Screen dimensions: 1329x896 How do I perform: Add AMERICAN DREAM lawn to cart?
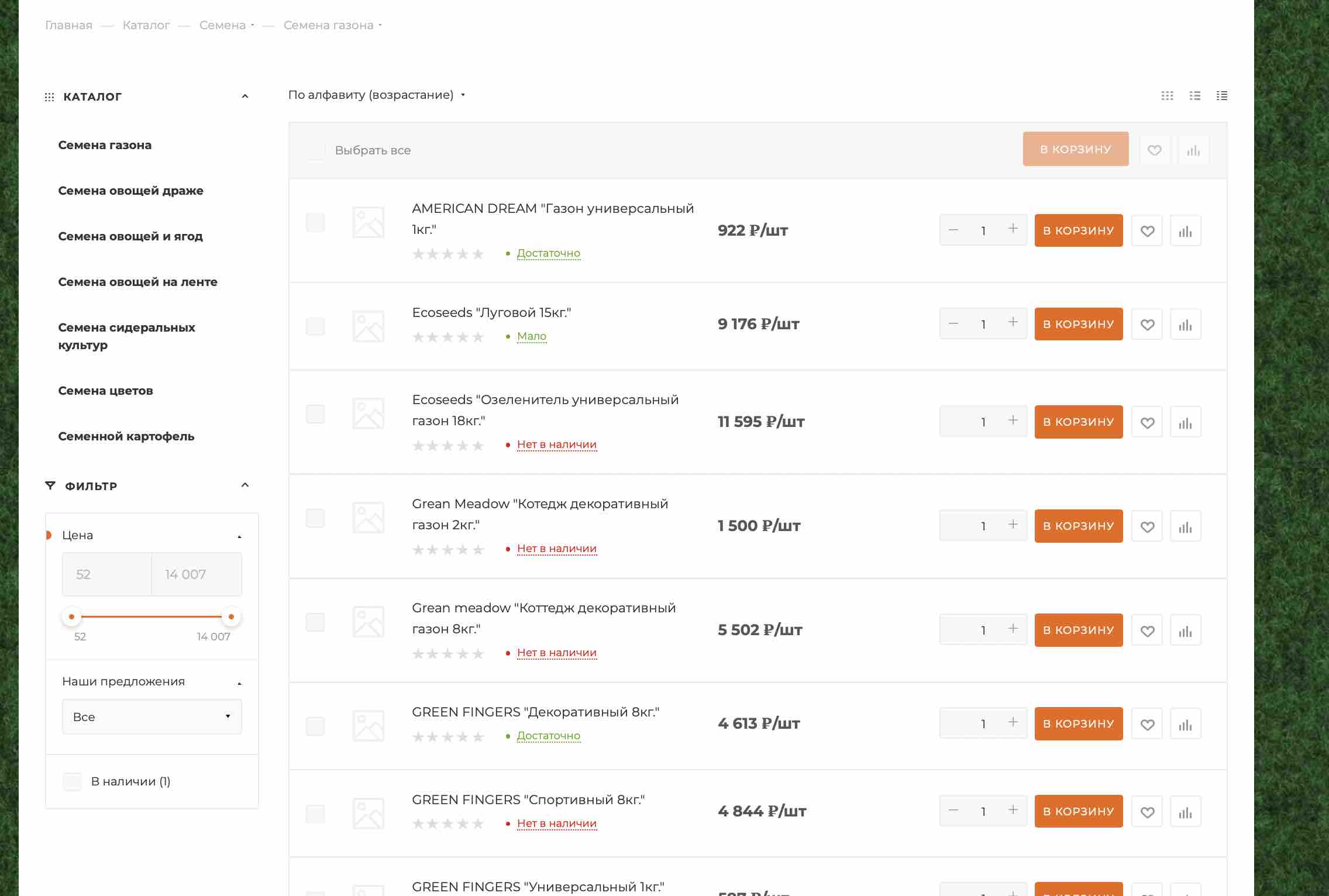coord(1078,230)
